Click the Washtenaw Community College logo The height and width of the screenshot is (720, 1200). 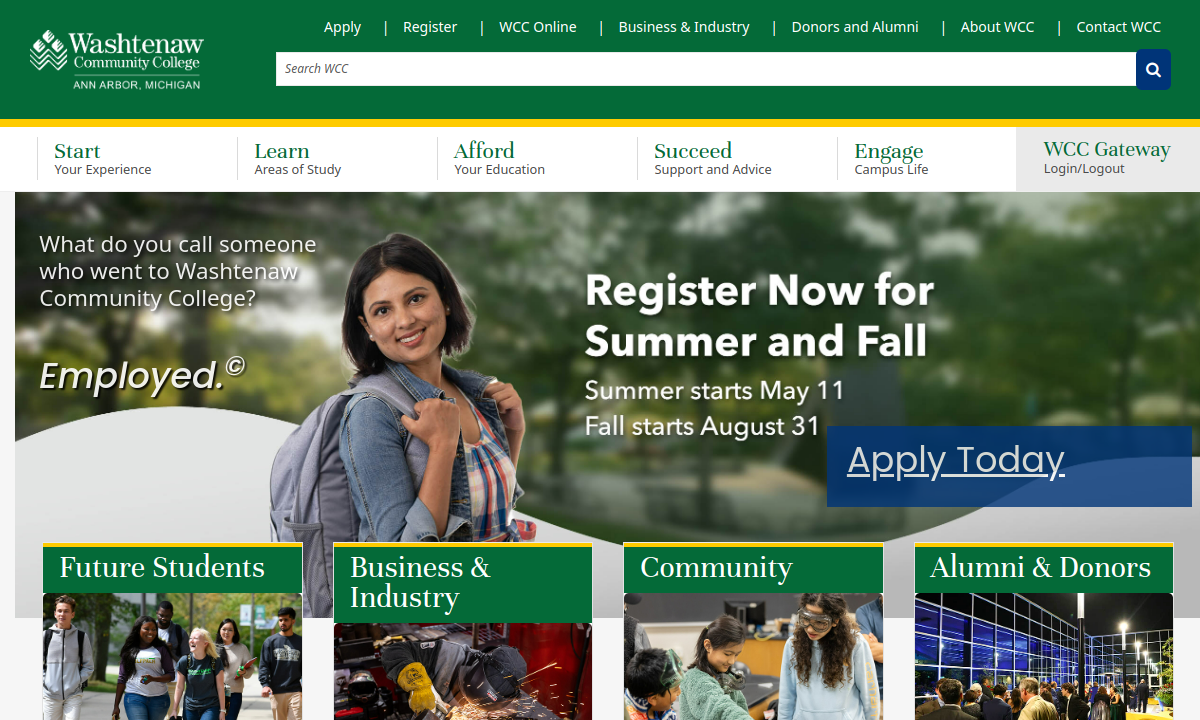point(116,60)
